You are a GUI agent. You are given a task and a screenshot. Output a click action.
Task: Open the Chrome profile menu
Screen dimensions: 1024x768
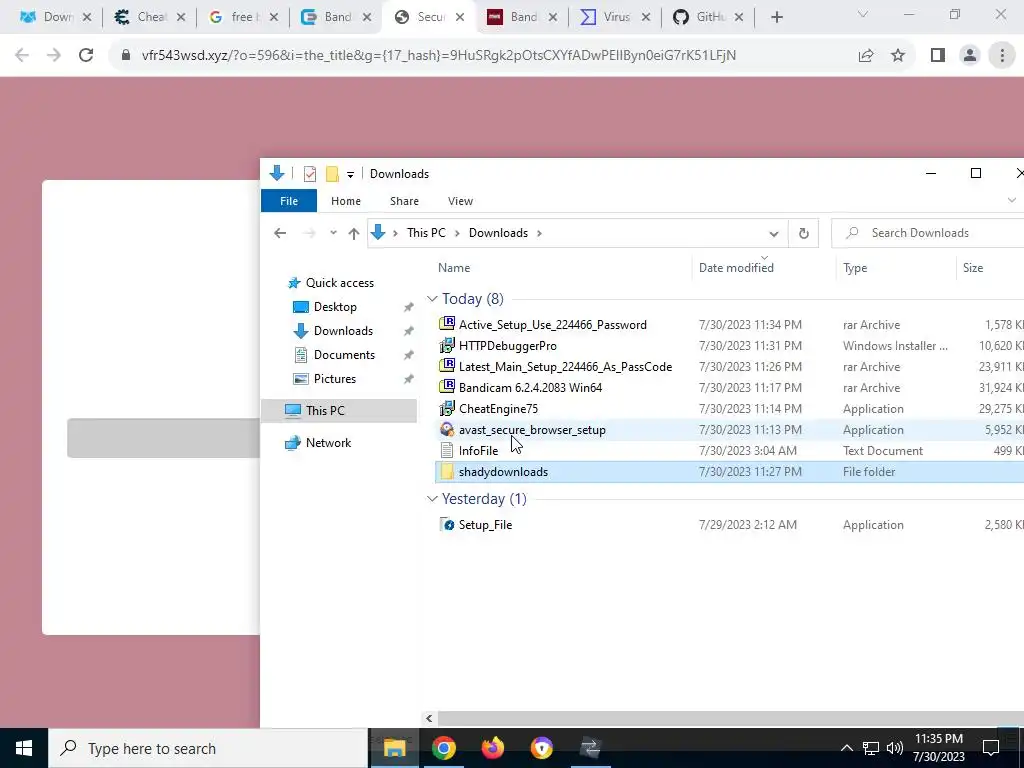click(970, 56)
